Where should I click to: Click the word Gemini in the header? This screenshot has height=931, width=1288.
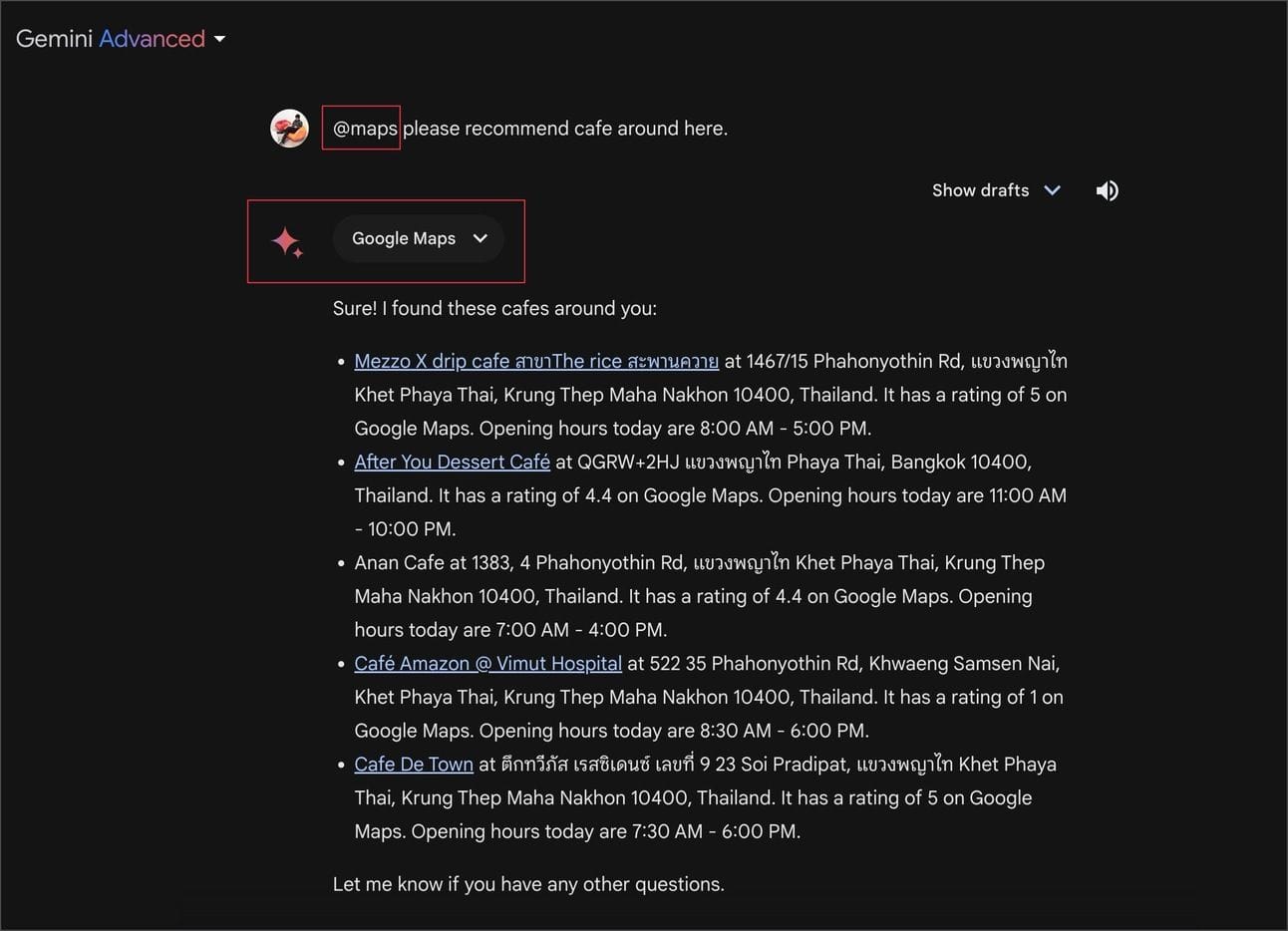coord(54,39)
